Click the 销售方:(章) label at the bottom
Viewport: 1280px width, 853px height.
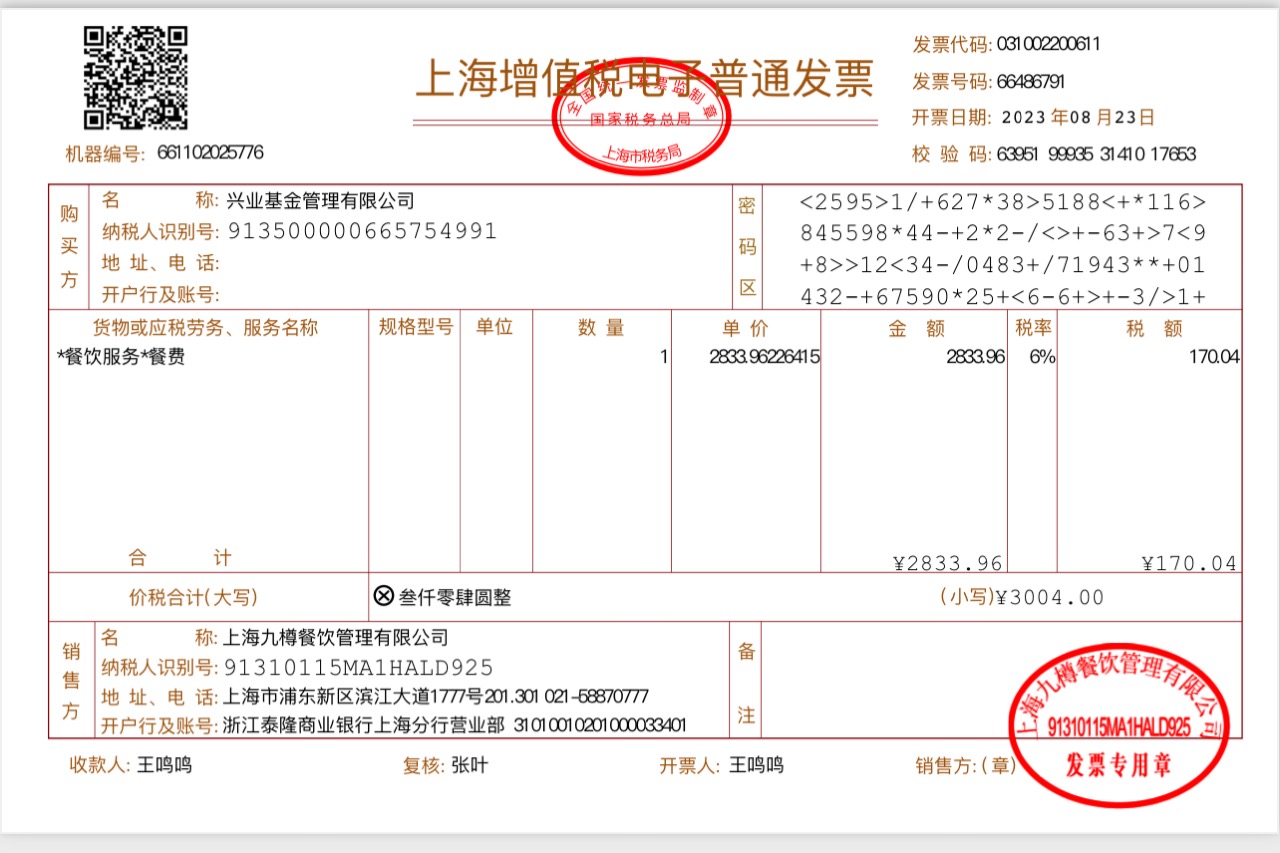[x=965, y=766]
